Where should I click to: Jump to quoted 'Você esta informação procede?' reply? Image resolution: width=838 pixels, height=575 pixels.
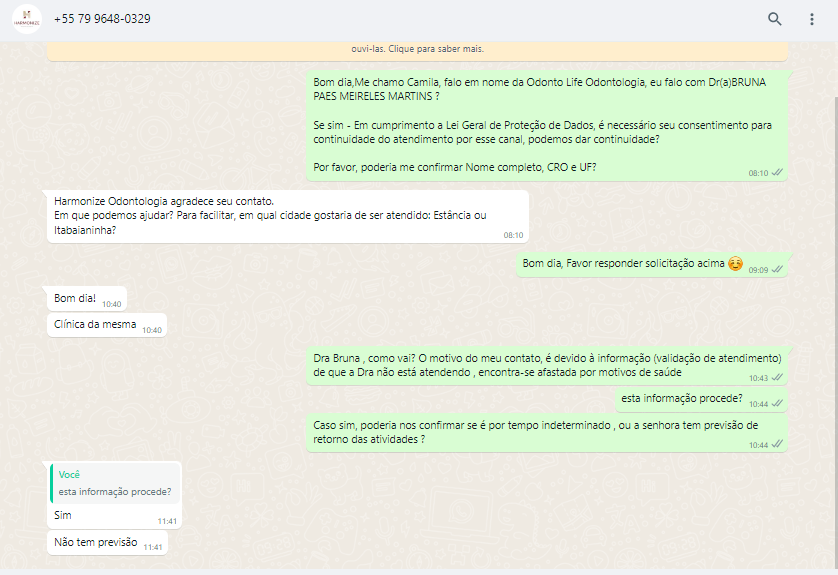pyautogui.click(x=115, y=483)
